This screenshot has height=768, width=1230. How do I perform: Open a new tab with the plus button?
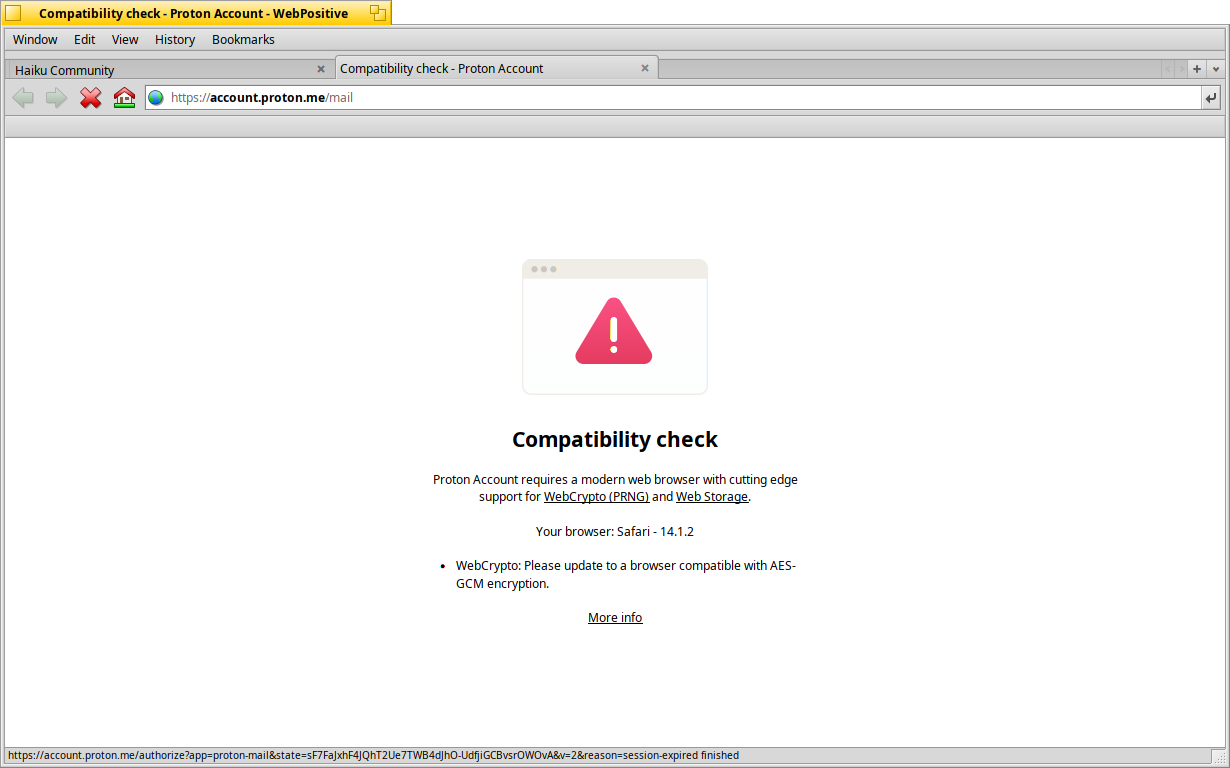1197,69
